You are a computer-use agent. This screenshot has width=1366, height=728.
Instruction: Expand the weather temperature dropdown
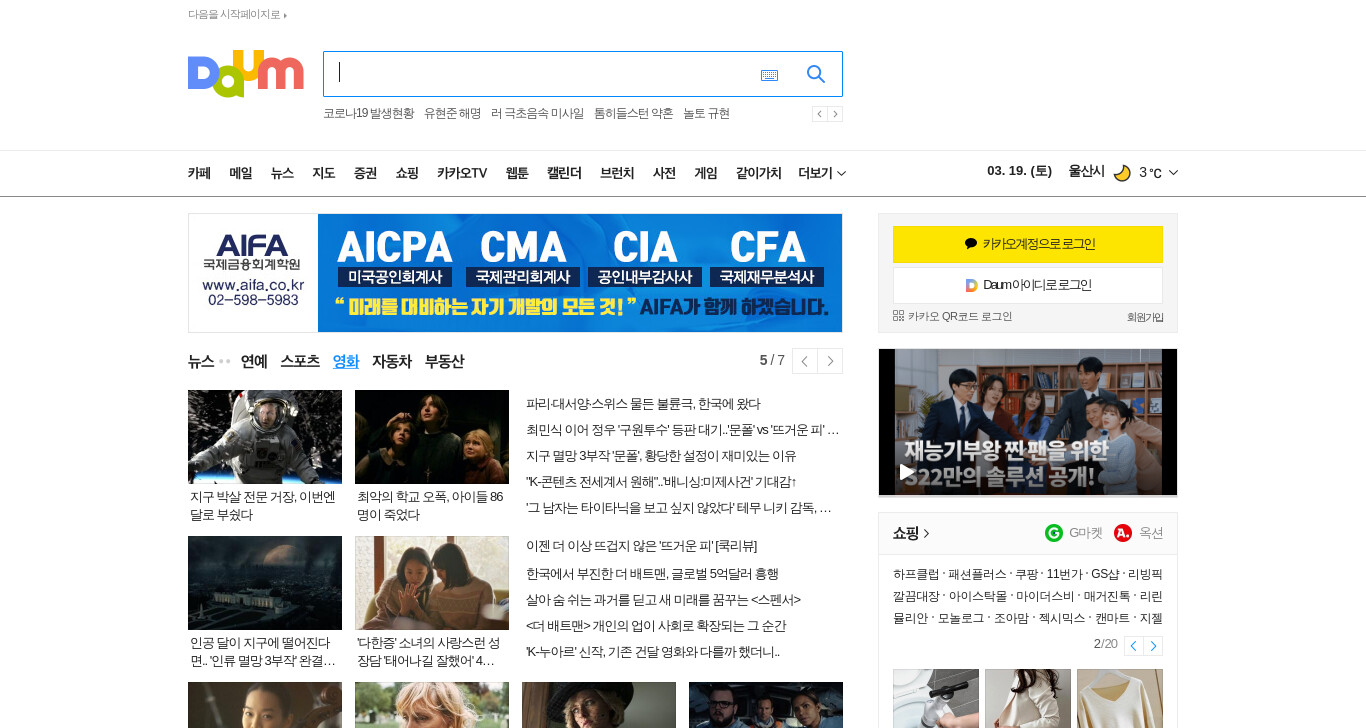click(x=1173, y=173)
